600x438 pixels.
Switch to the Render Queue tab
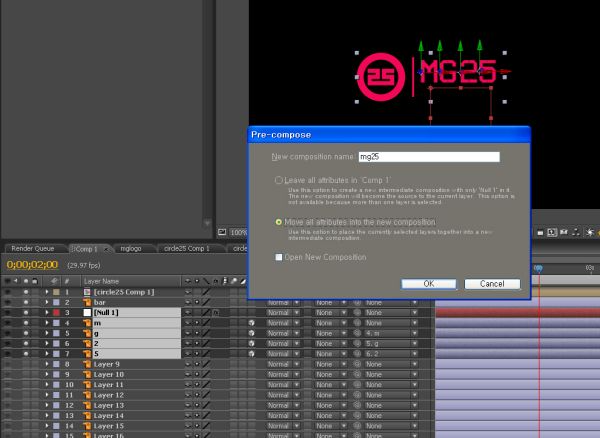click(33, 249)
